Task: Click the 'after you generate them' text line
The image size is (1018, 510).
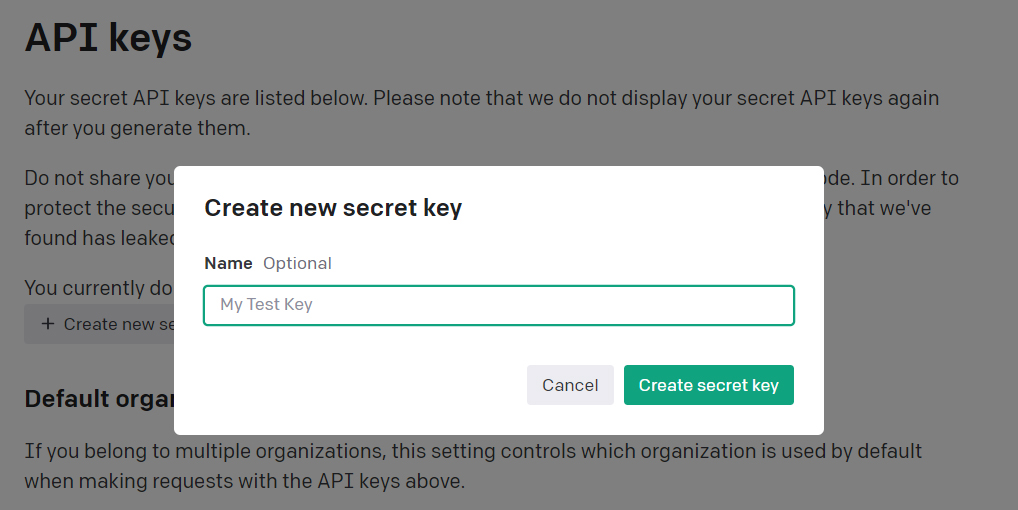Action: pos(137,128)
